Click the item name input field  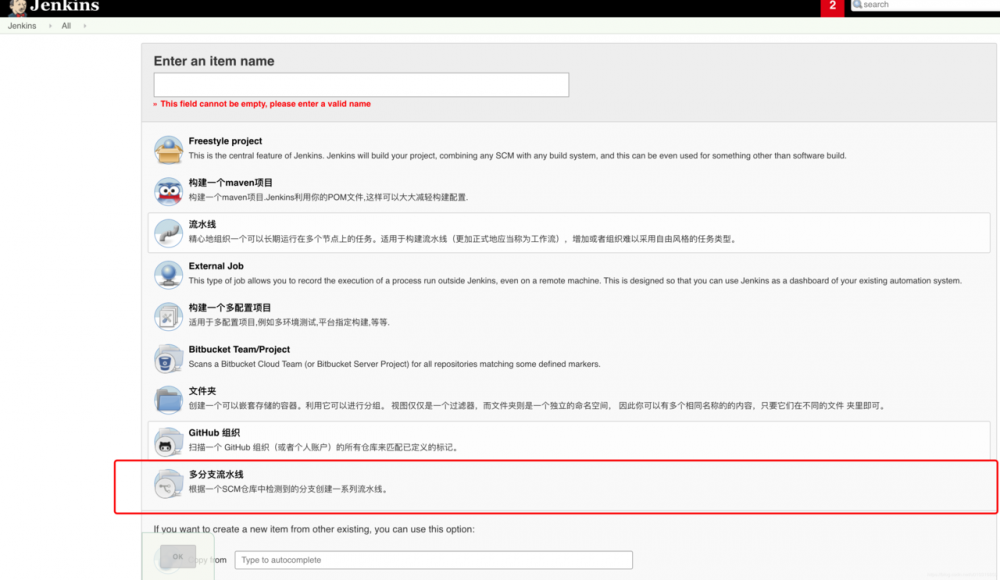pos(360,84)
